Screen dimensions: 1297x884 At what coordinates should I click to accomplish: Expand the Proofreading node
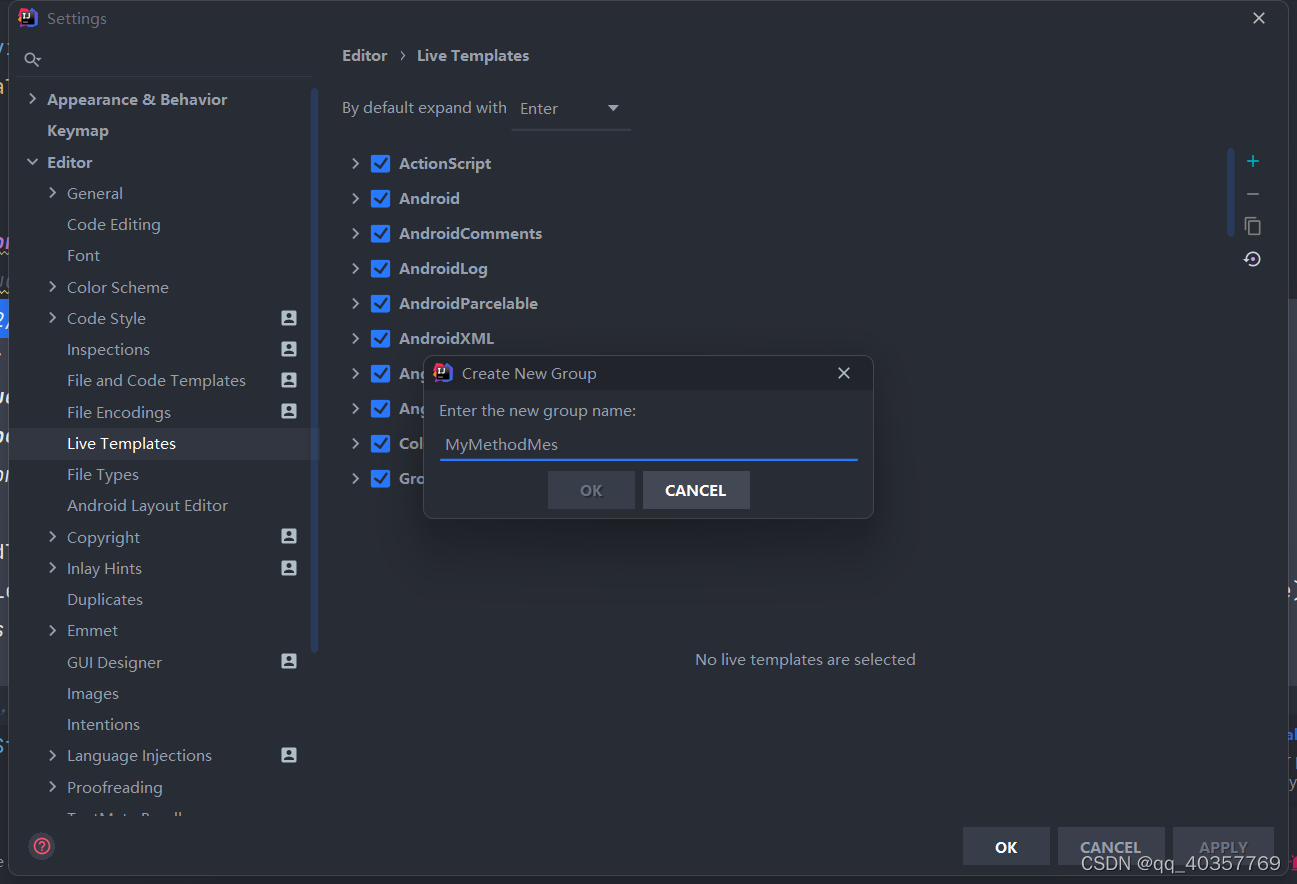pyautogui.click(x=53, y=787)
